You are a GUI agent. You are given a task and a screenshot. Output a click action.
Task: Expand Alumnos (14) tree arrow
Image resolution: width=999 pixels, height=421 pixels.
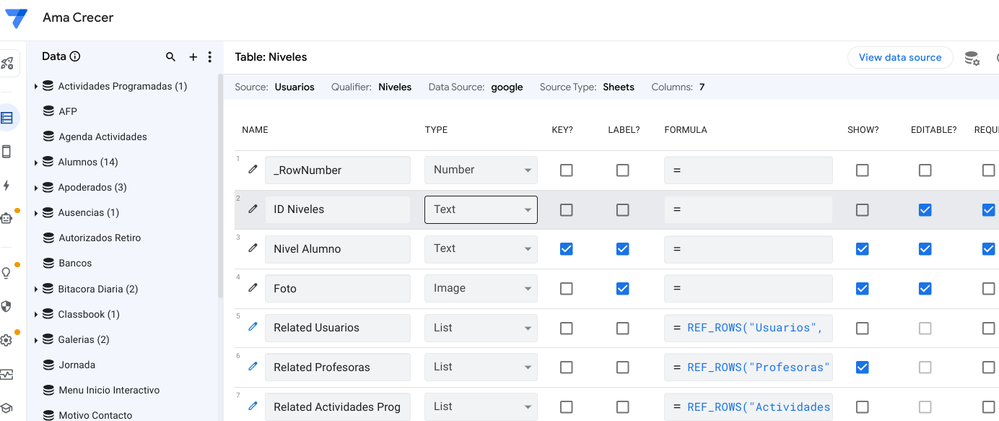pos(36,162)
